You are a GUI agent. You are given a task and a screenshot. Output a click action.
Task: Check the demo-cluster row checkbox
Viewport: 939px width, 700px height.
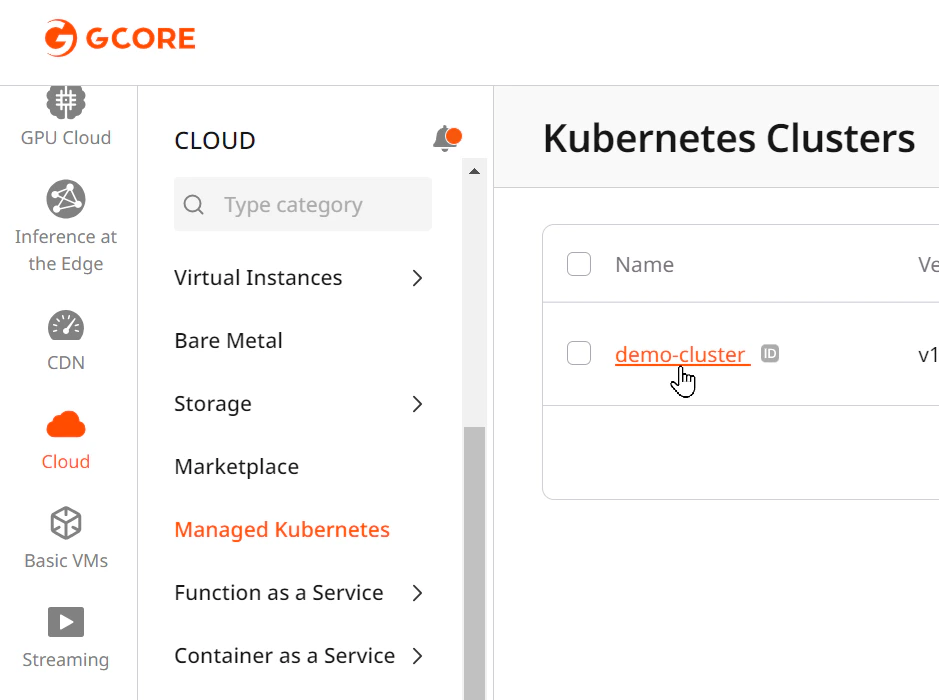(x=578, y=353)
